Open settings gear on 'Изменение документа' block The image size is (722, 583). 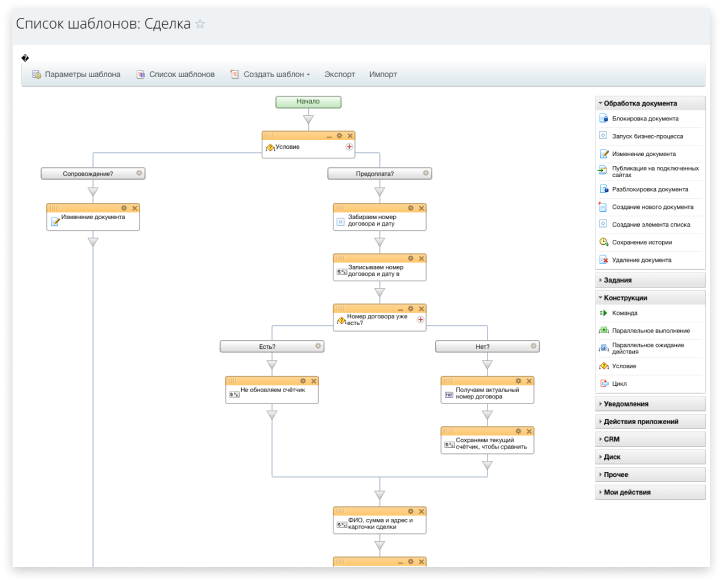coord(124,208)
